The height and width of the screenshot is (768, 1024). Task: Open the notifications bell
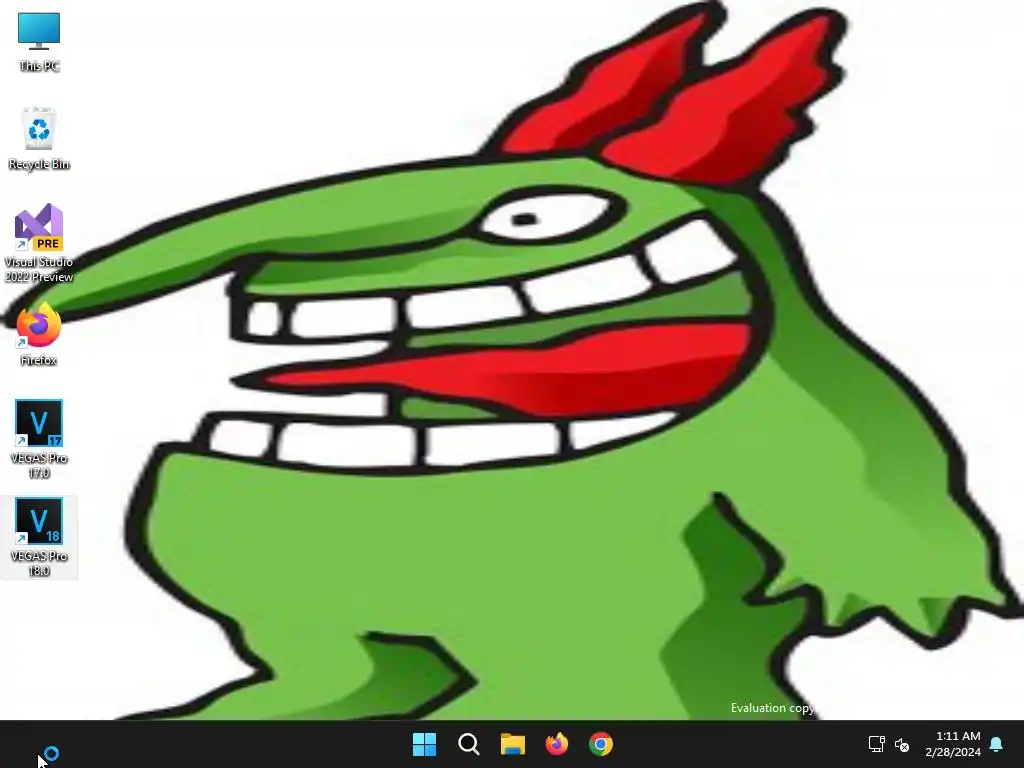coord(997,744)
